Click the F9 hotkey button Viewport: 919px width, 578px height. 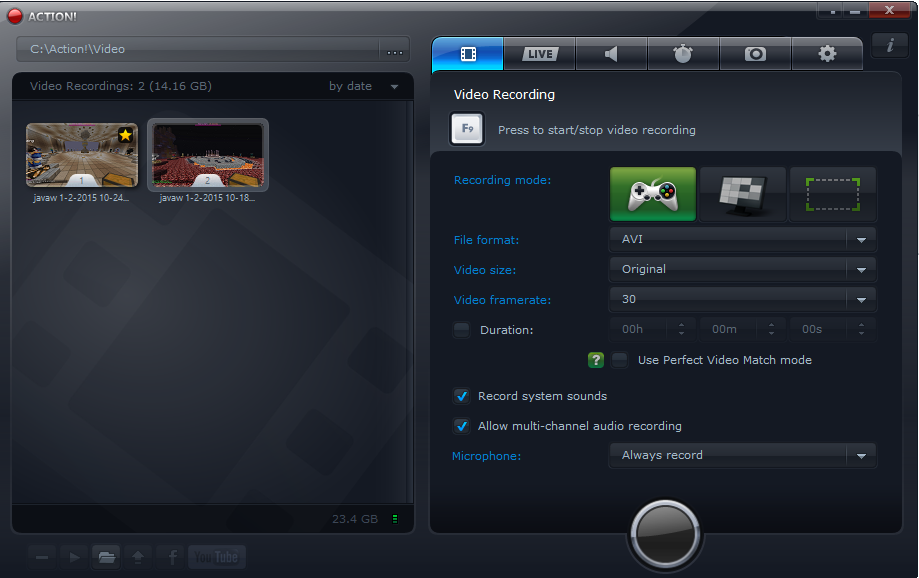[467, 129]
